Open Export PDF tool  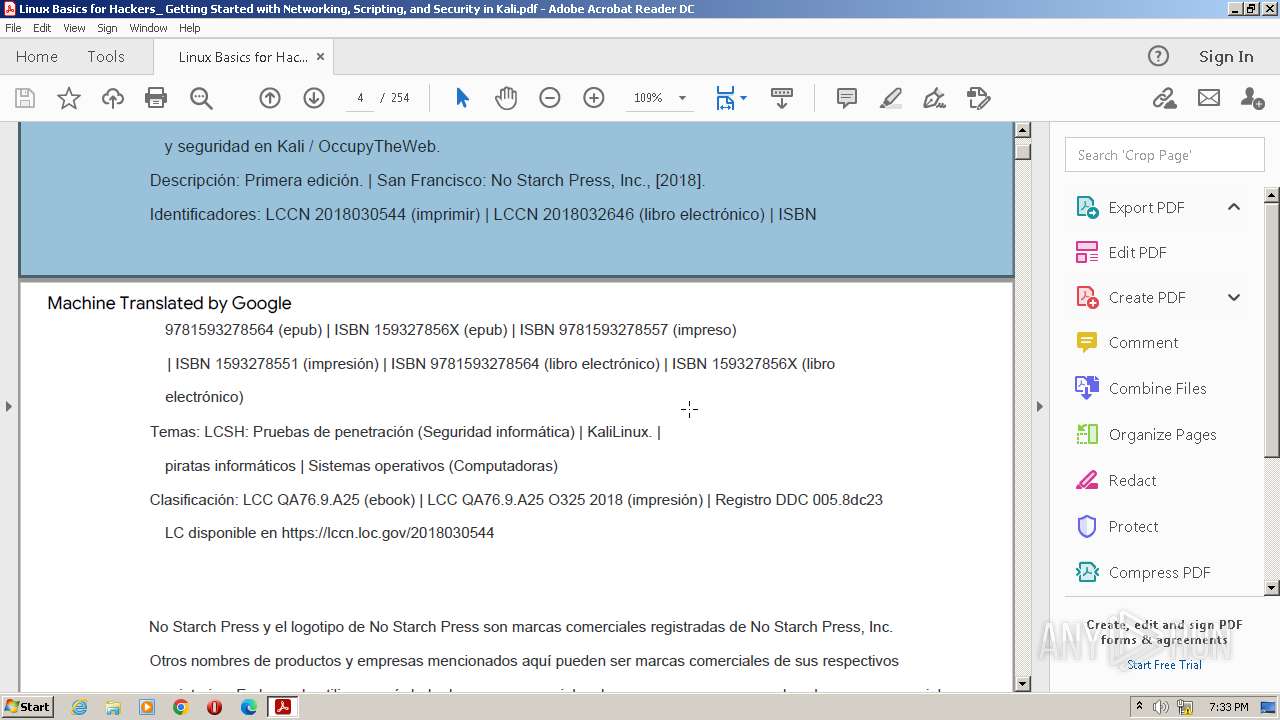[x=1146, y=207]
